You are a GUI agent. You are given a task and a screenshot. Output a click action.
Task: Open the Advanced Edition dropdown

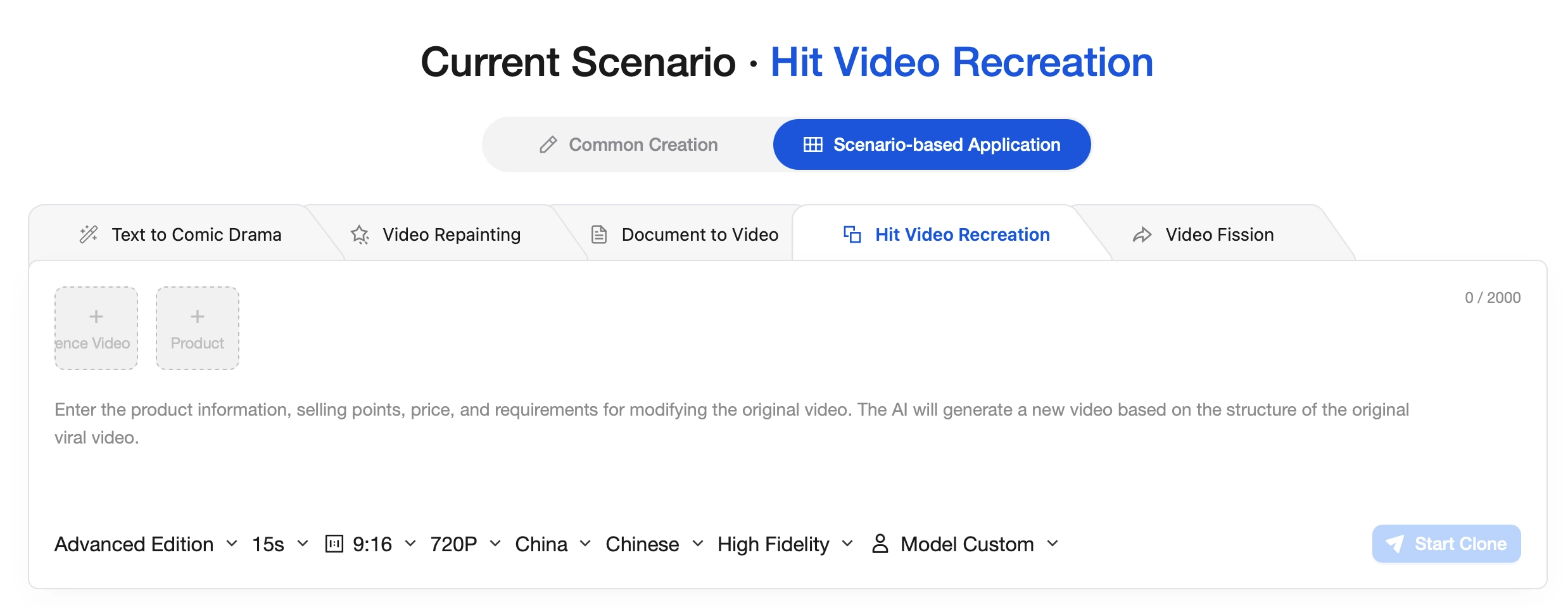(x=146, y=544)
